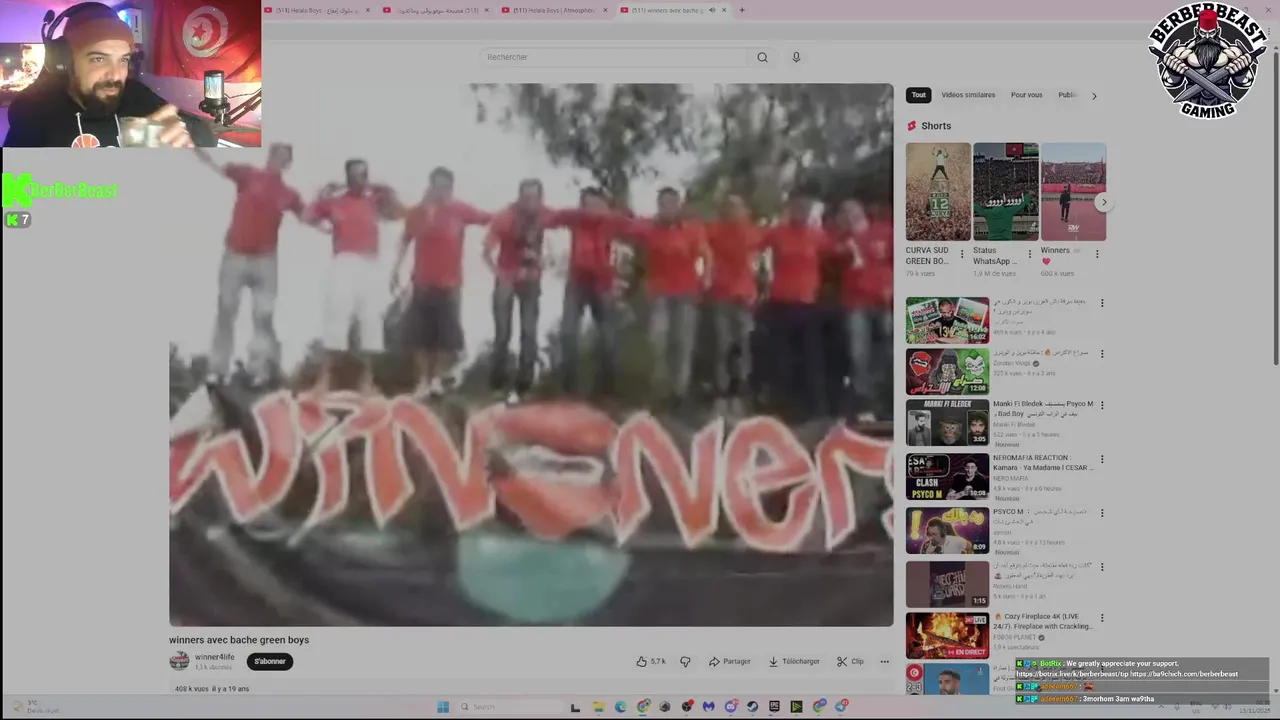Open options menu for NEROMAFIA REACTION video
This screenshot has height=720, width=1280.
click(1102, 460)
